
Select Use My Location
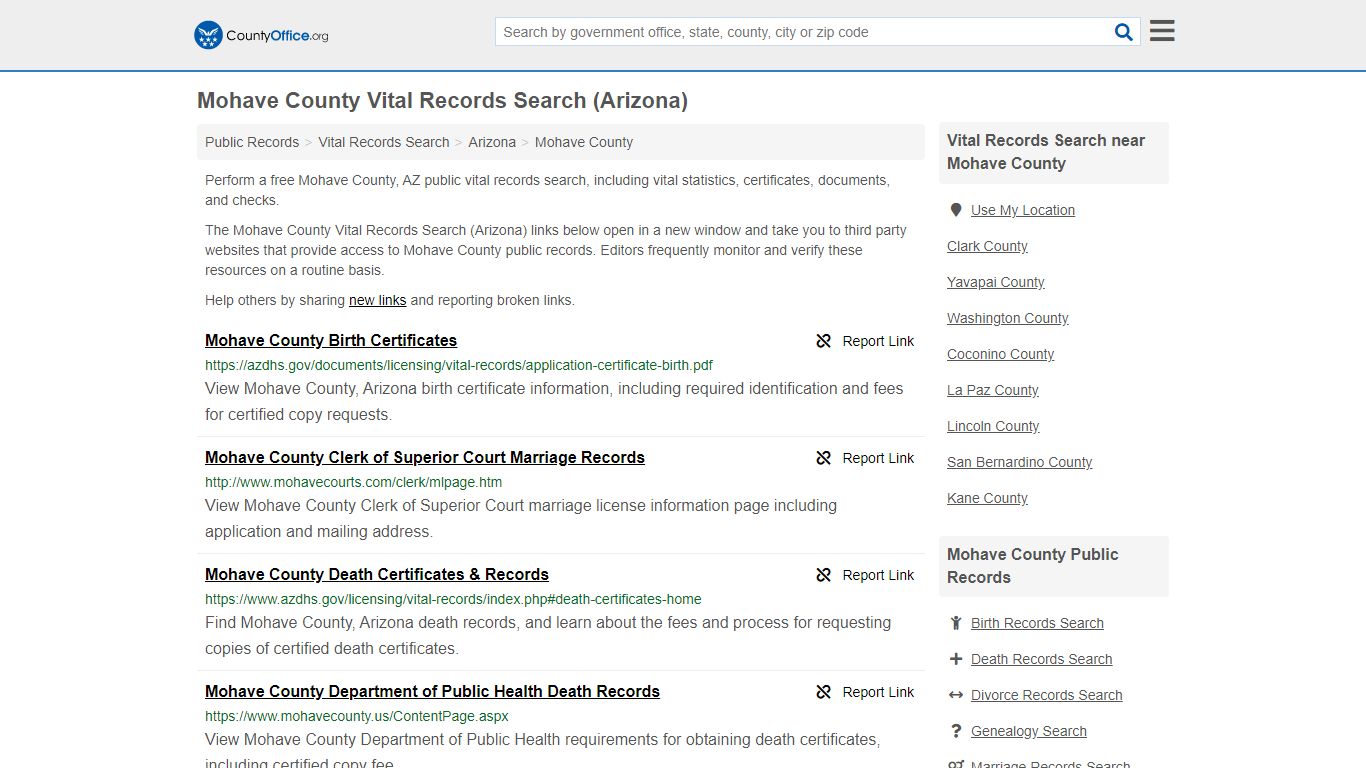click(x=1023, y=210)
